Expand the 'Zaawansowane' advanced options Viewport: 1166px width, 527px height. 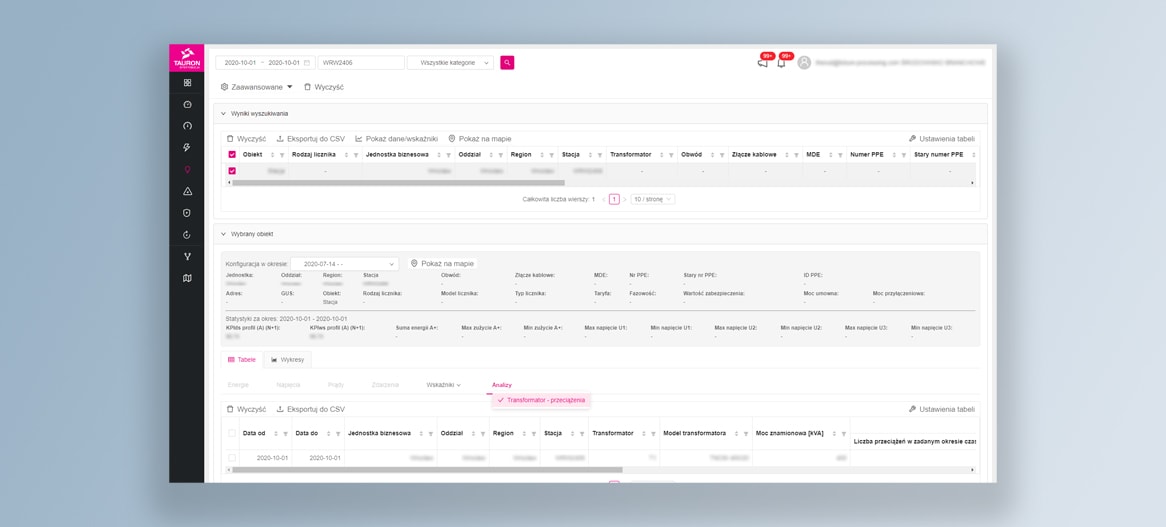257,87
